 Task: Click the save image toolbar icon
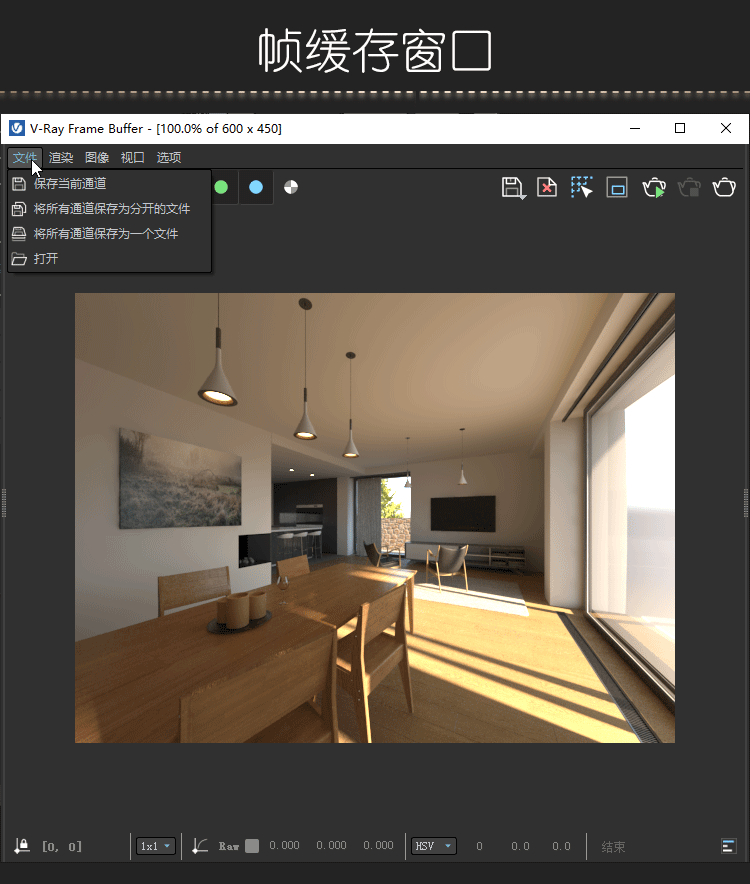tap(513, 188)
